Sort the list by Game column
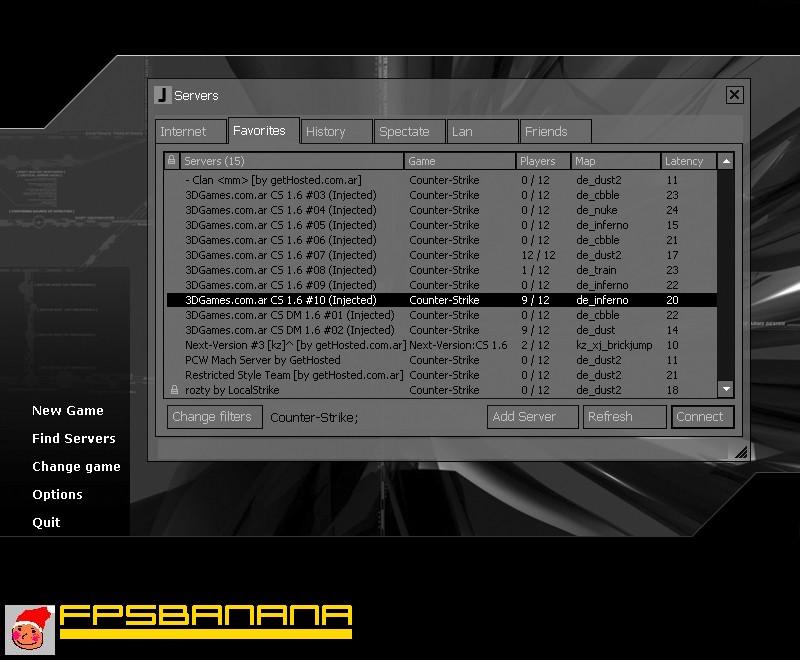The height and width of the screenshot is (660, 800). (460, 161)
